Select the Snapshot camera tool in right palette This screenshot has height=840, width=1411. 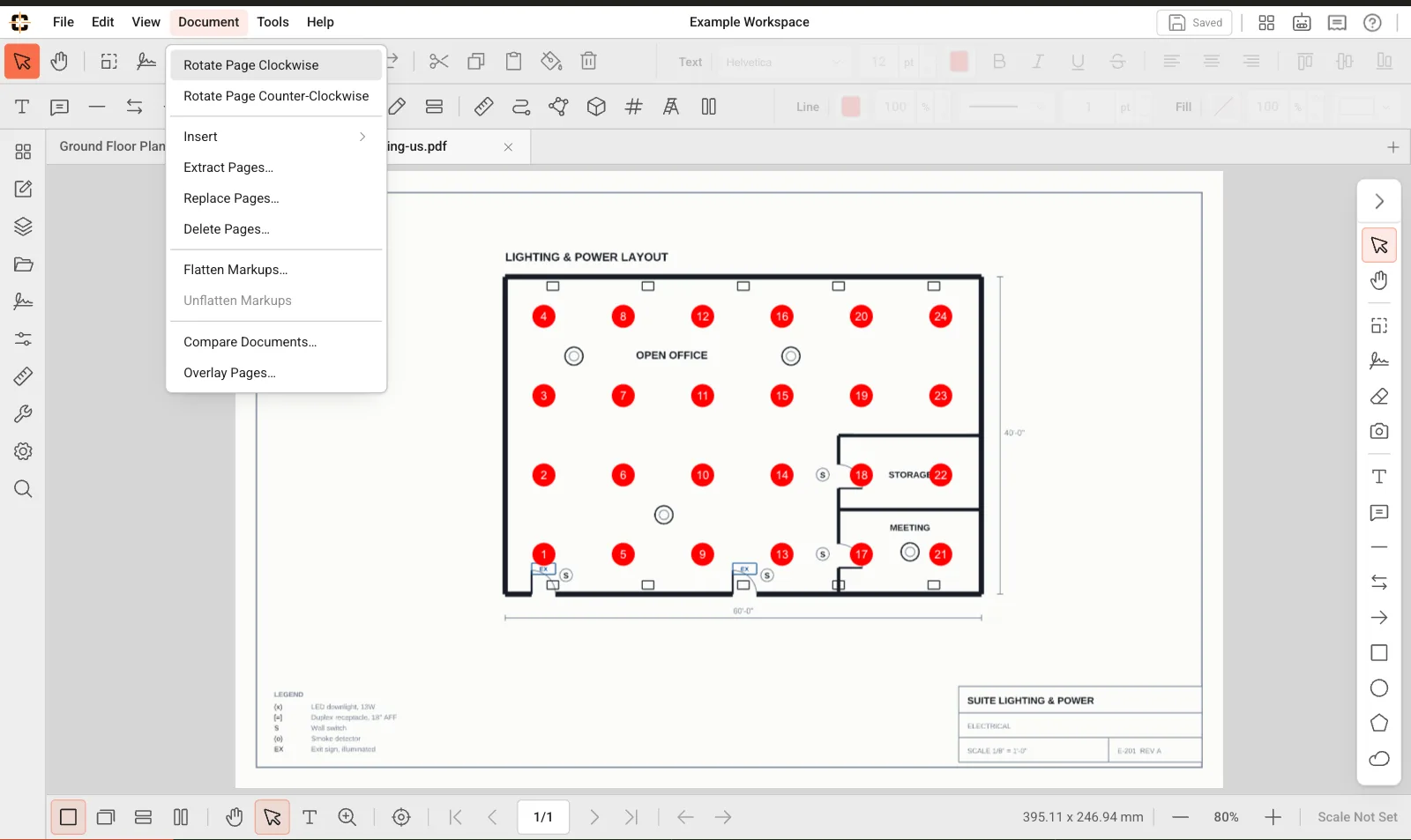[x=1379, y=431]
